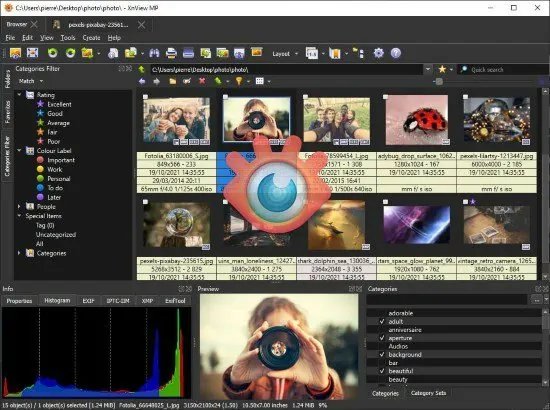550x410 pixels.
Task: Open the Tools menu
Action: click(x=68, y=38)
